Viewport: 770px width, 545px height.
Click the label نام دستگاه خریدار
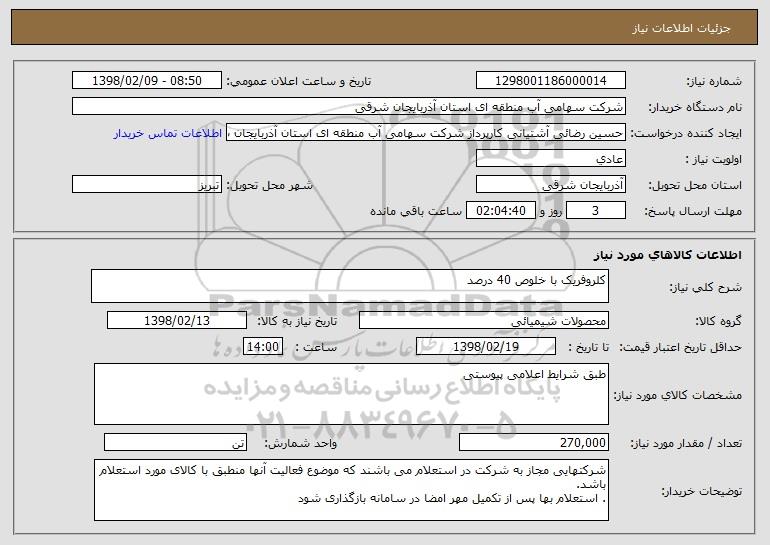coord(695,108)
